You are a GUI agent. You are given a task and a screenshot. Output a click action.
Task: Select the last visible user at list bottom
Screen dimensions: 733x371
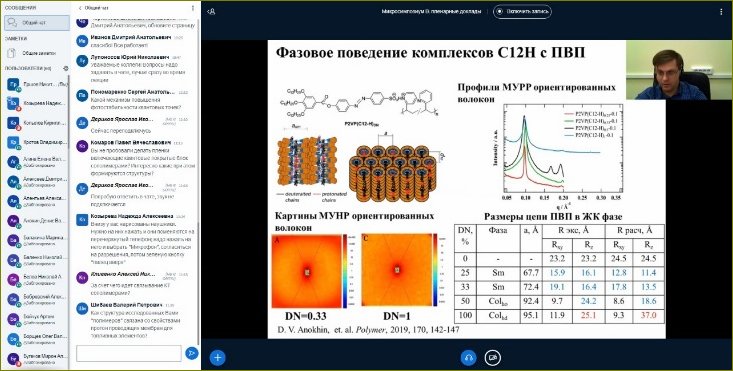click(x=37, y=359)
